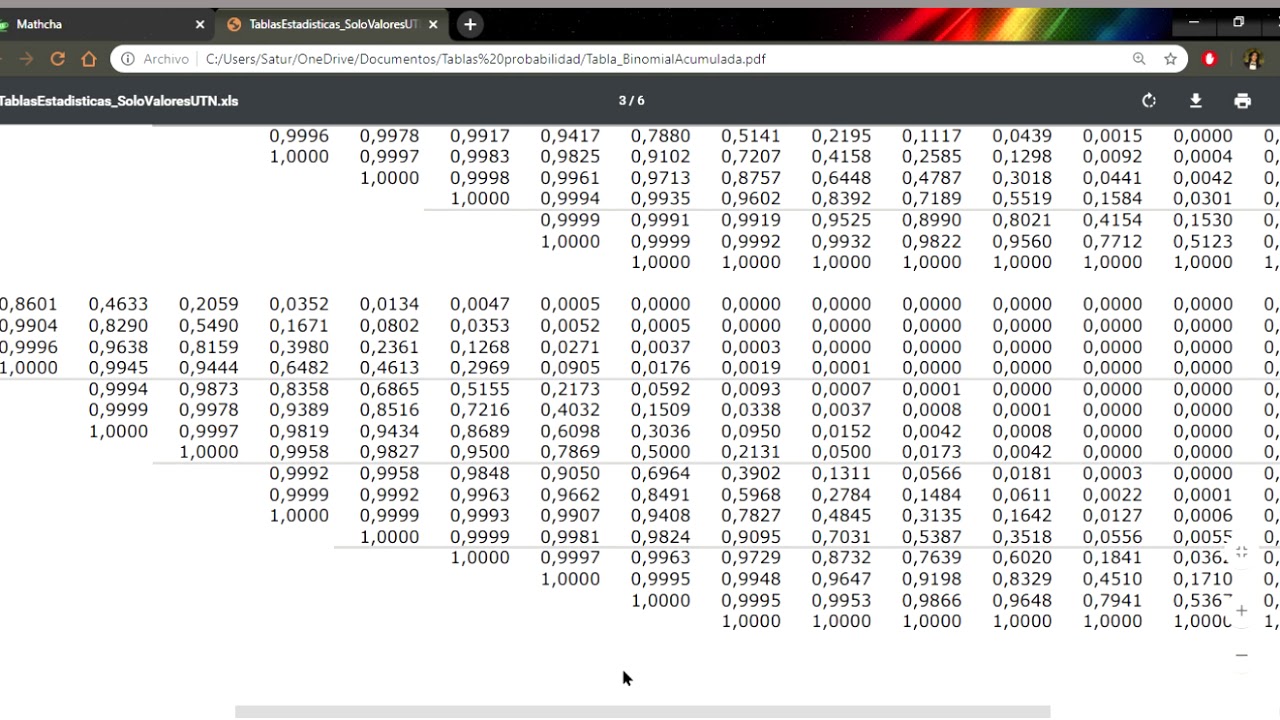The image size is (1280, 720).
Task: Bookmark this page with the star icon
Action: pos(1170,59)
